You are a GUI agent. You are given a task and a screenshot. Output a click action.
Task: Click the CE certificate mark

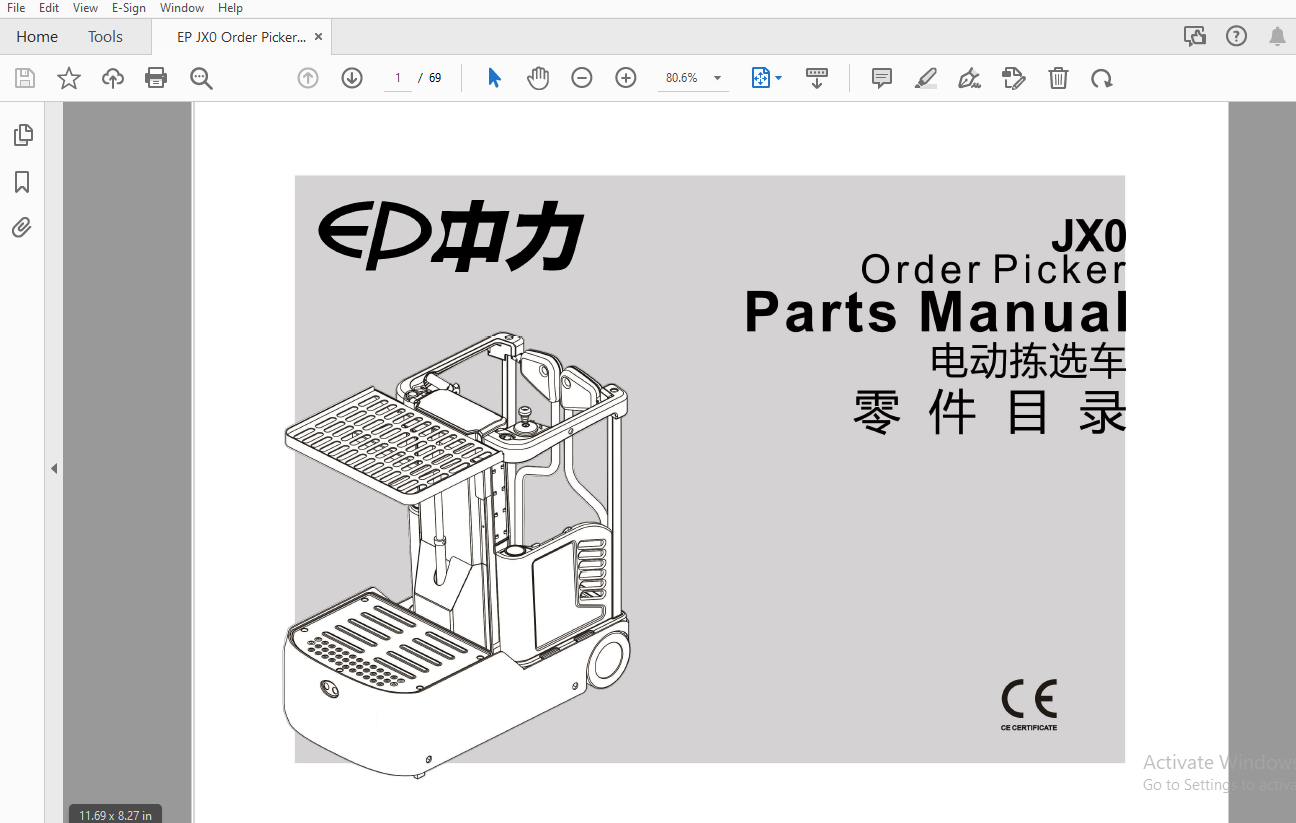coord(1029,705)
